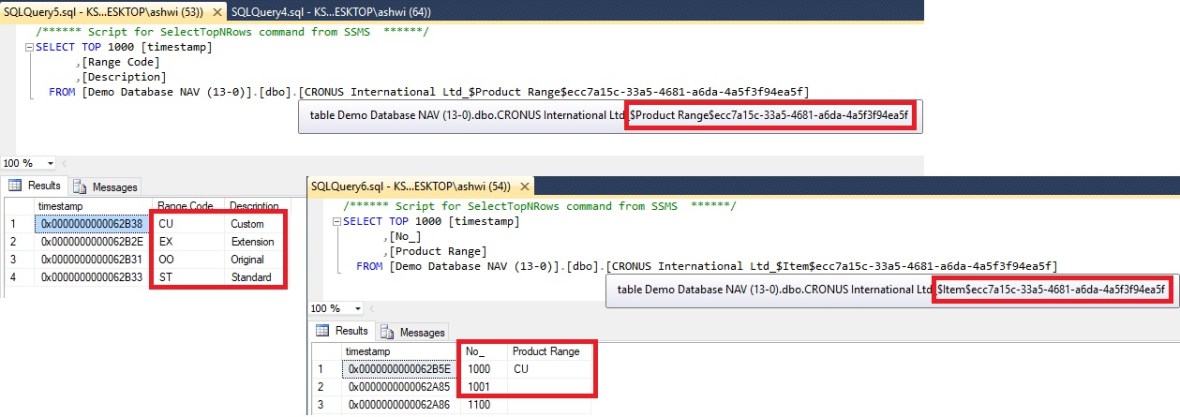Click the Product Range column header
The image size is (1180, 417).
tap(545, 351)
